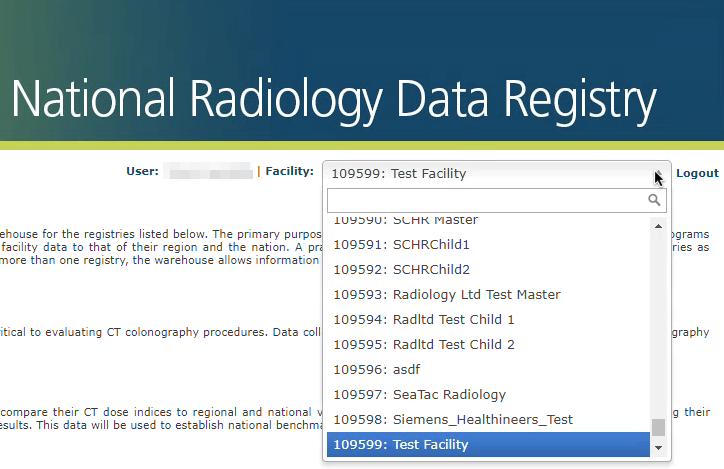Select facility 109590: SCHR Master
This screenshot has height=469, width=724.
click(x=488, y=221)
